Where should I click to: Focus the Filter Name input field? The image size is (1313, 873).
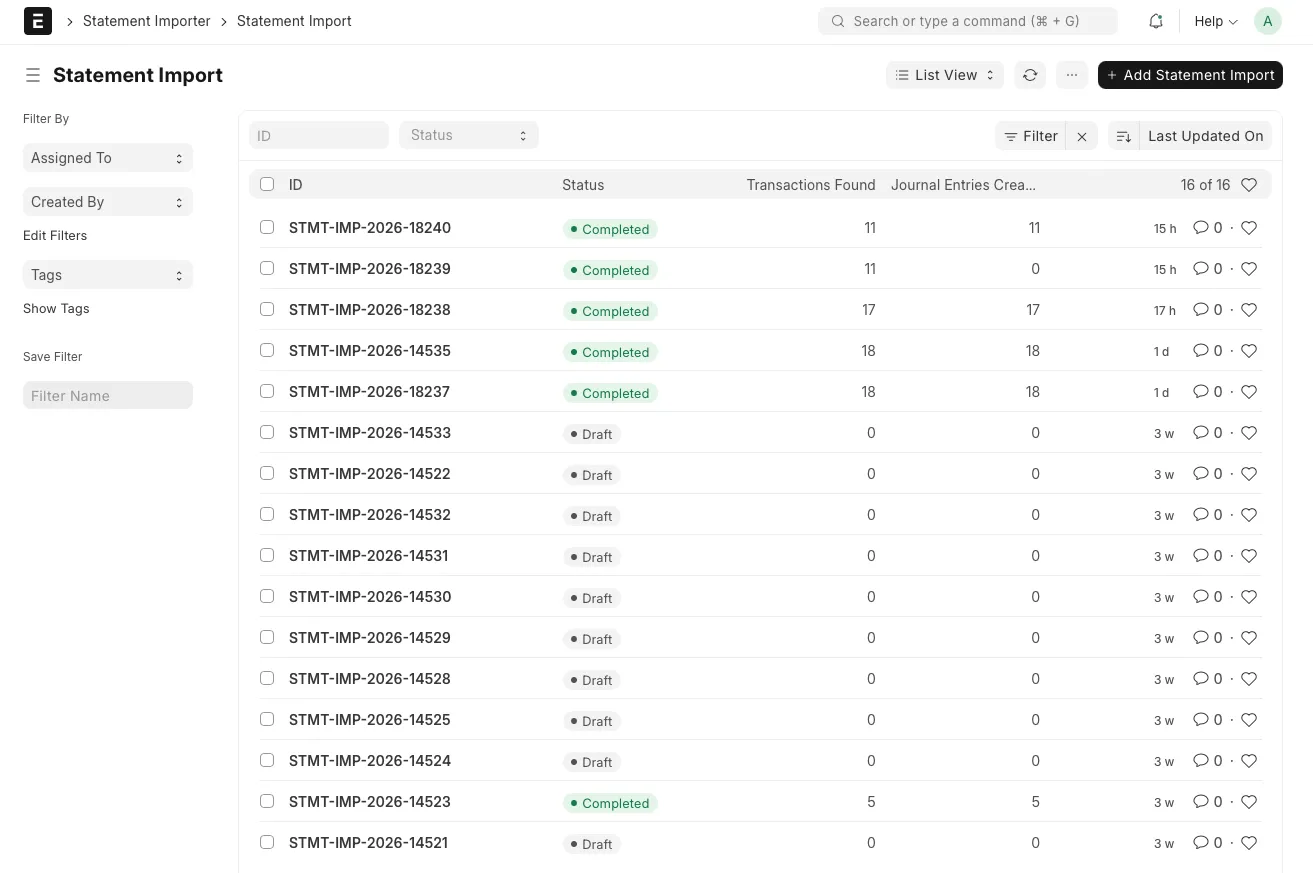pyautogui.click(x=107, y=396)
